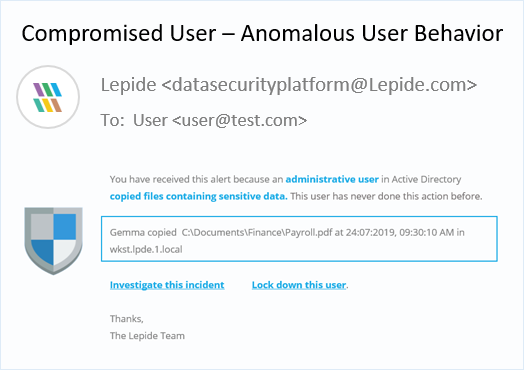Viewport: 524px width, 370px height.
Task: Open the Investigate this incident link
Action: [167, 285]
